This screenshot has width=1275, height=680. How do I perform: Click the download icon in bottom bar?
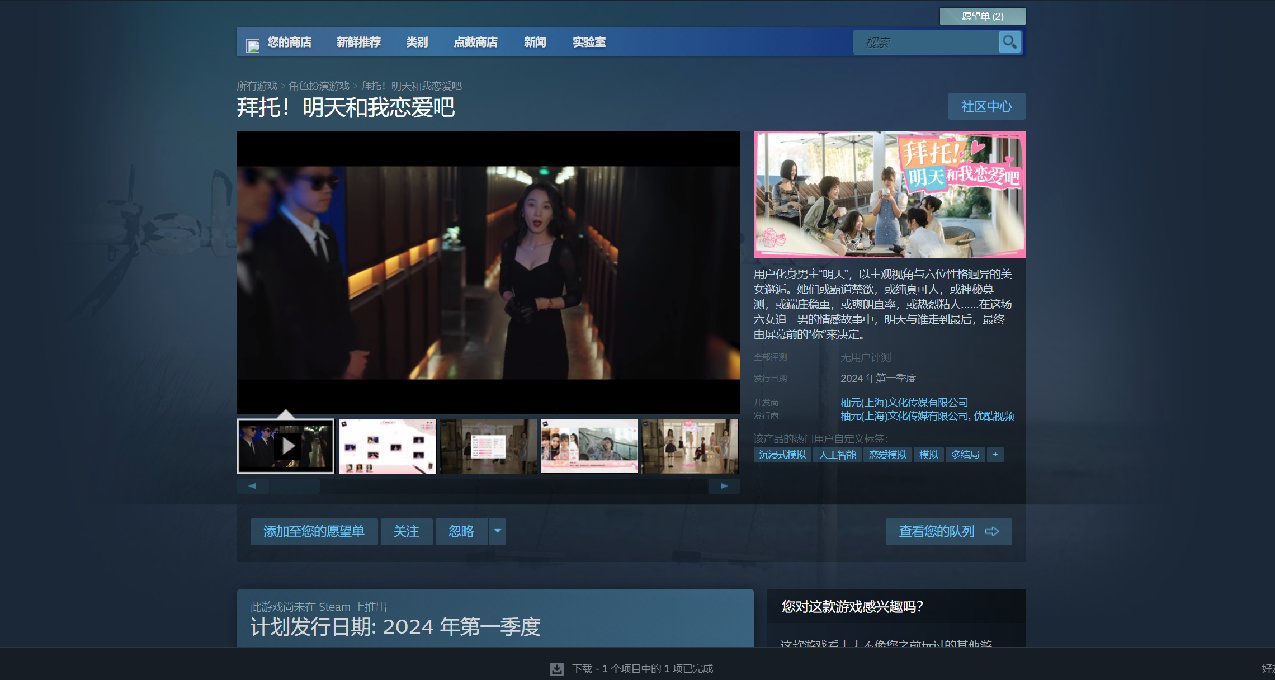[557, 668]
